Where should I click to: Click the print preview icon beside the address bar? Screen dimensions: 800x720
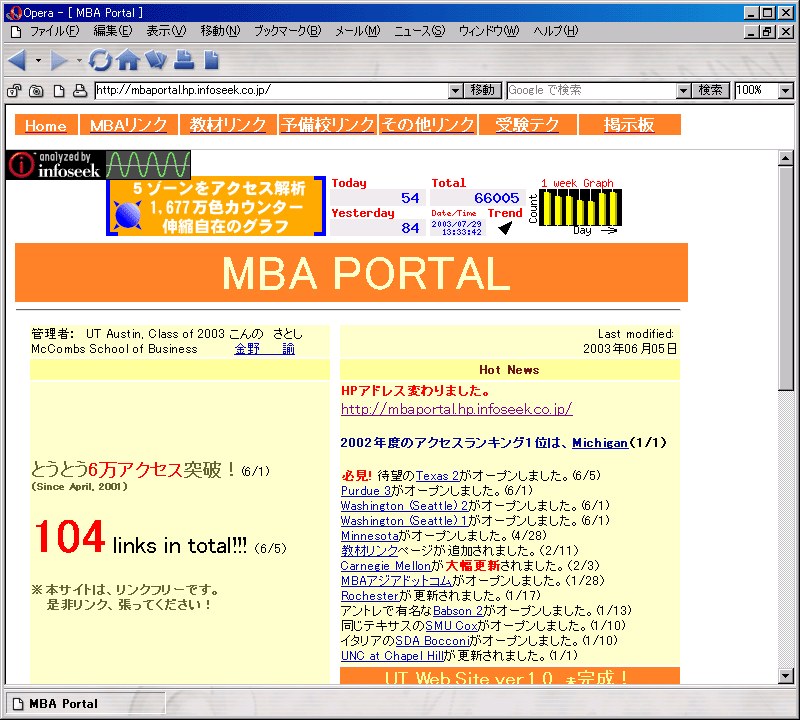click(x=80, y=91)
